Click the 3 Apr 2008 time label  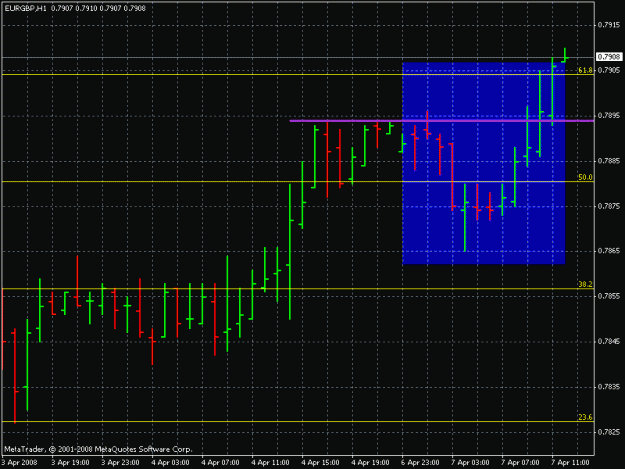20,463
